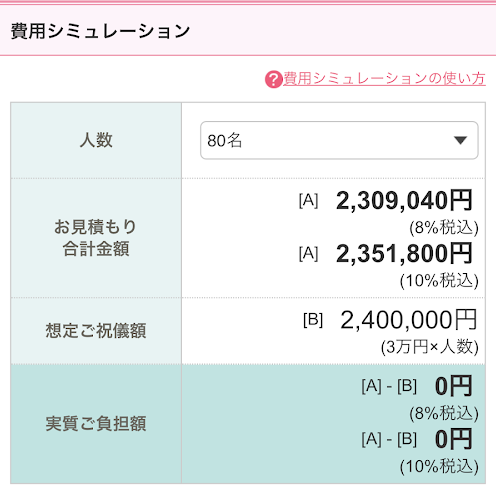Click the 人数 row label
Screen dimensions: 496x494
pyautogui.click(x=96, y=140)
